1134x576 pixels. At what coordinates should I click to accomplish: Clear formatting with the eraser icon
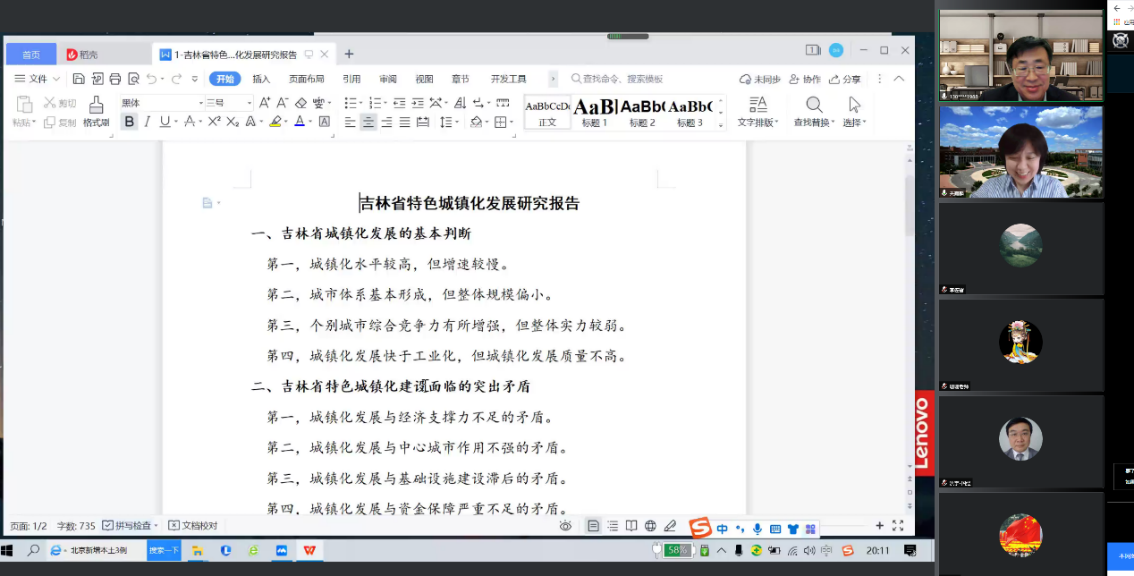301,103
